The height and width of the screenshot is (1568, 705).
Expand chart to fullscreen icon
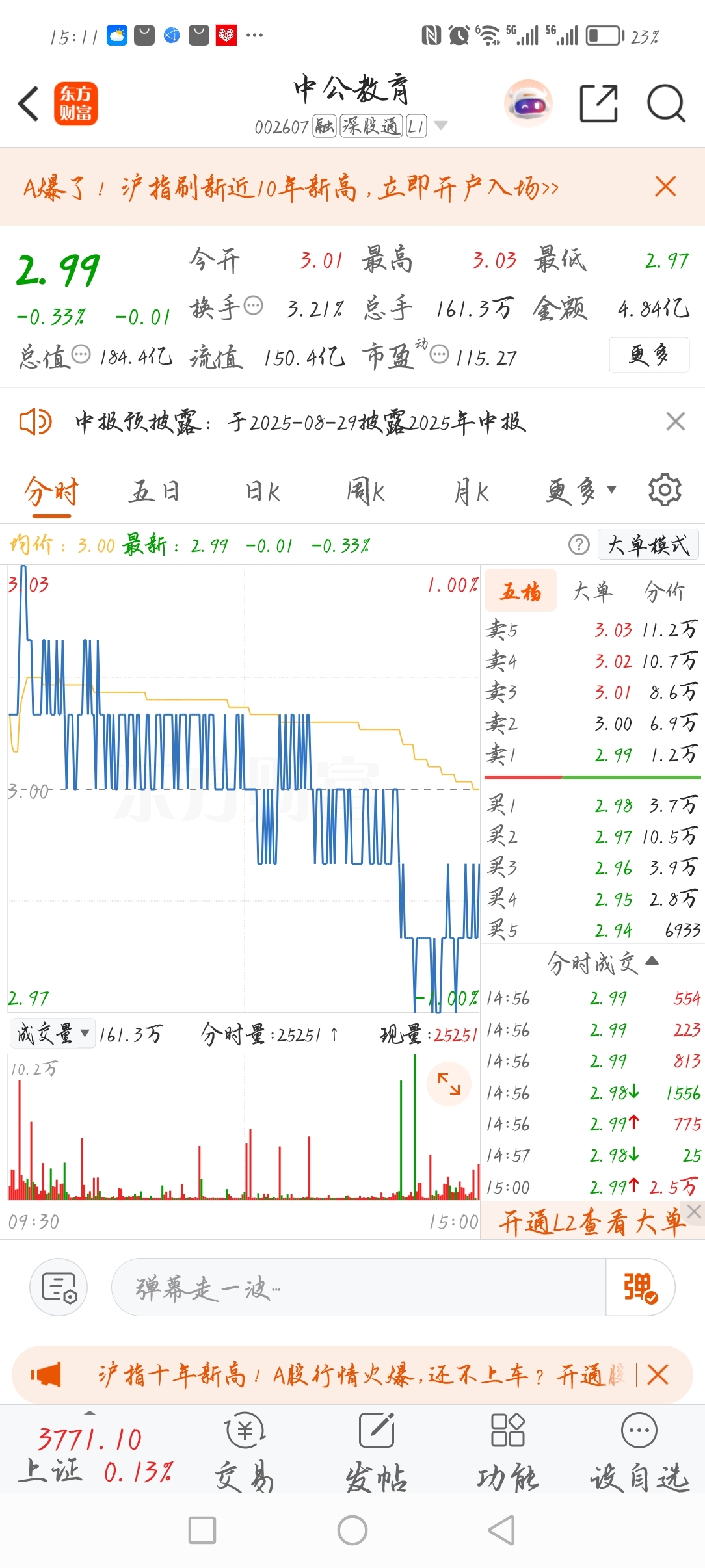449,1084
